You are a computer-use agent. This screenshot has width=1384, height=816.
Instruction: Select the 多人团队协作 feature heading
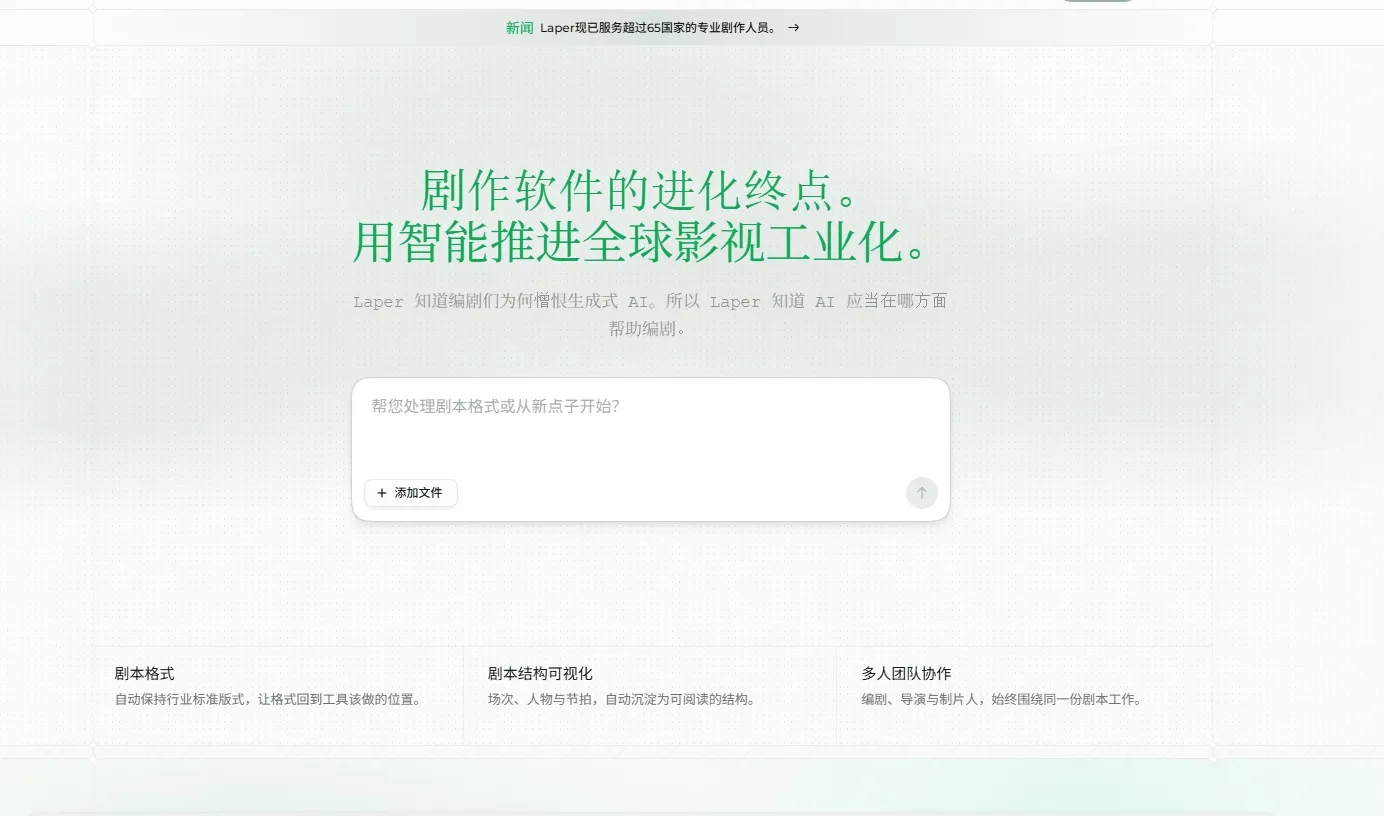[x=906, y=674]
